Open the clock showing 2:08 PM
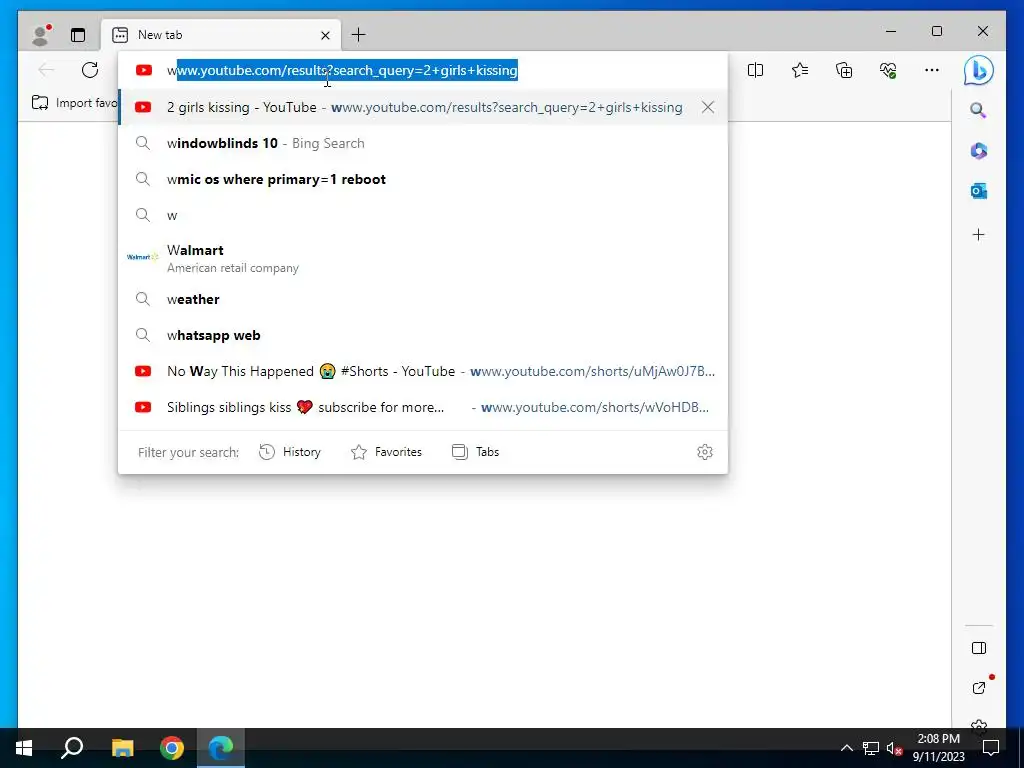The width and height of the screenshot is (1024, 768). tap(938, 748)
